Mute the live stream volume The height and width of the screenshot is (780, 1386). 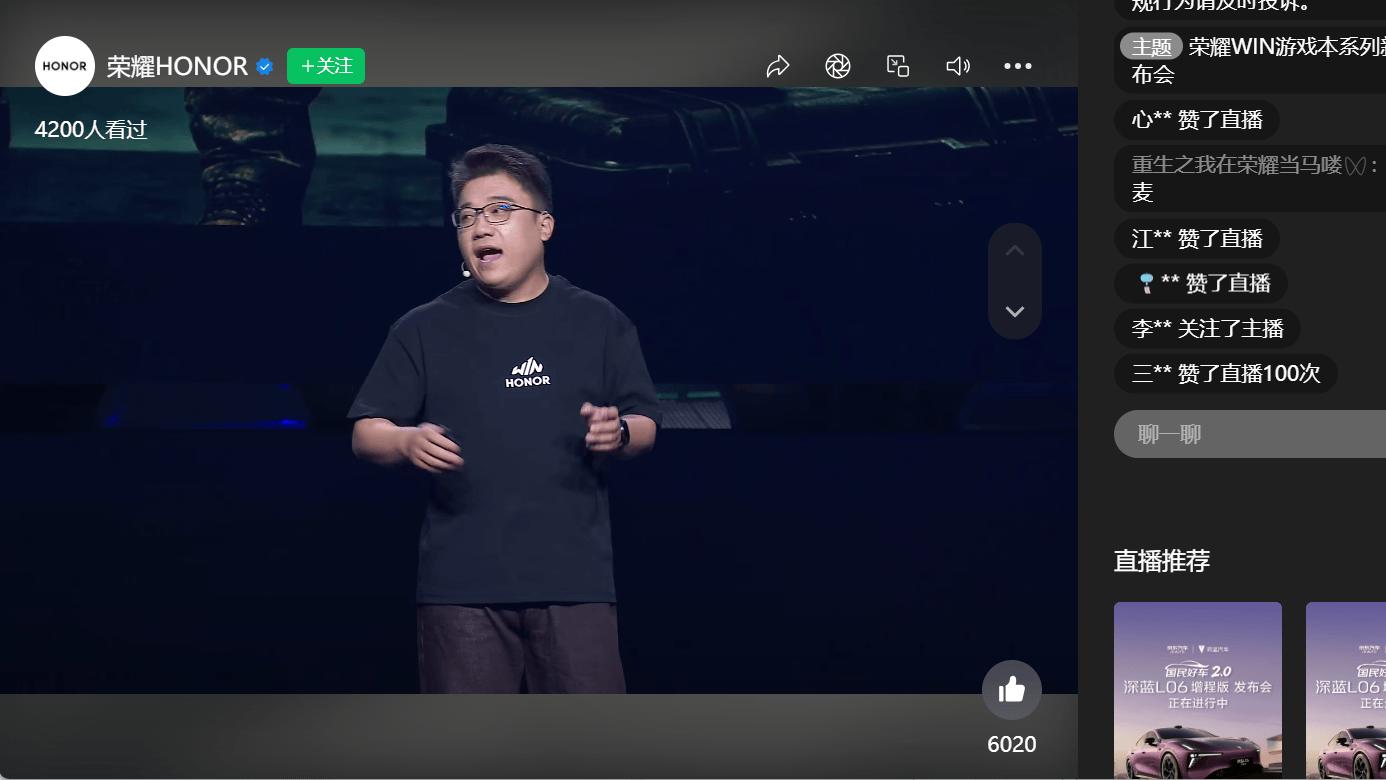click(958, 66)
